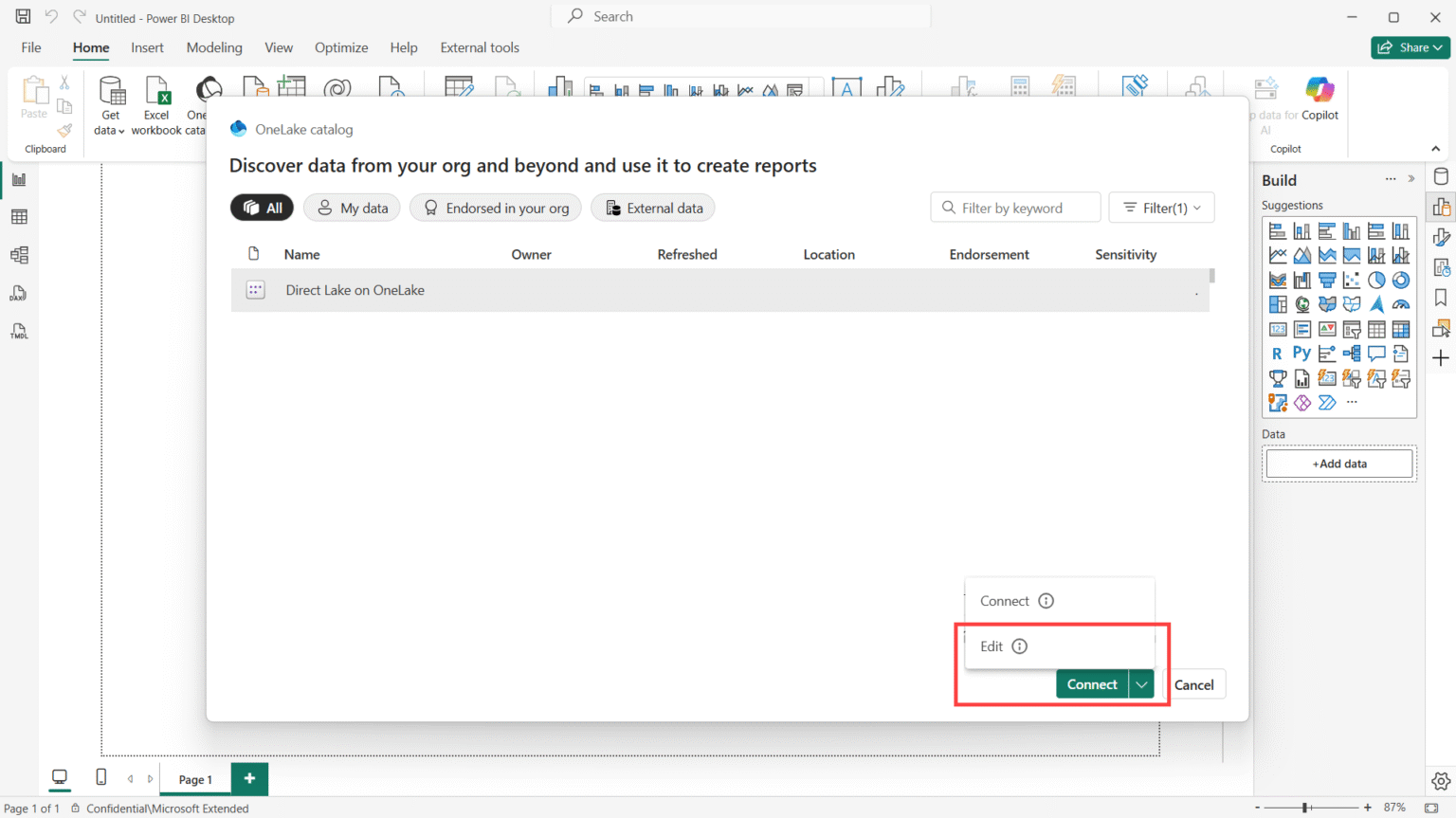Expand the Connect split-button chevron
This screenshot has width=1456, height=818.
click(1141, 683)
